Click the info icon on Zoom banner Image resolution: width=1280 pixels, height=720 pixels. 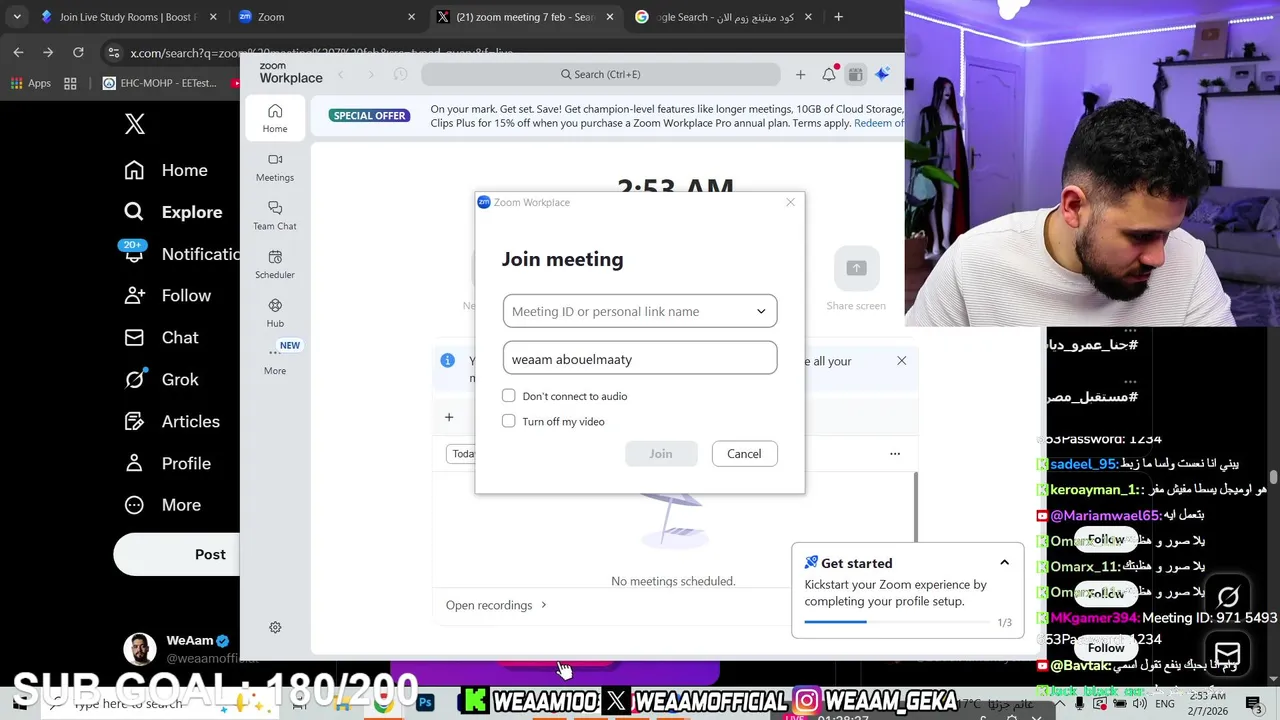[x=448, y=360]
